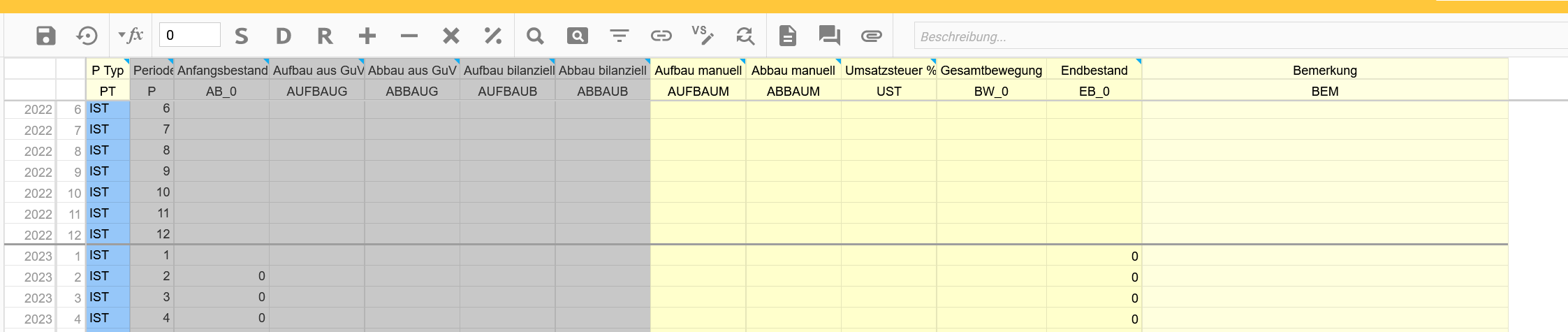Click the magnifier search icon
The image size is (1568, 332).
pyautogui.click(x=535, y=36)
